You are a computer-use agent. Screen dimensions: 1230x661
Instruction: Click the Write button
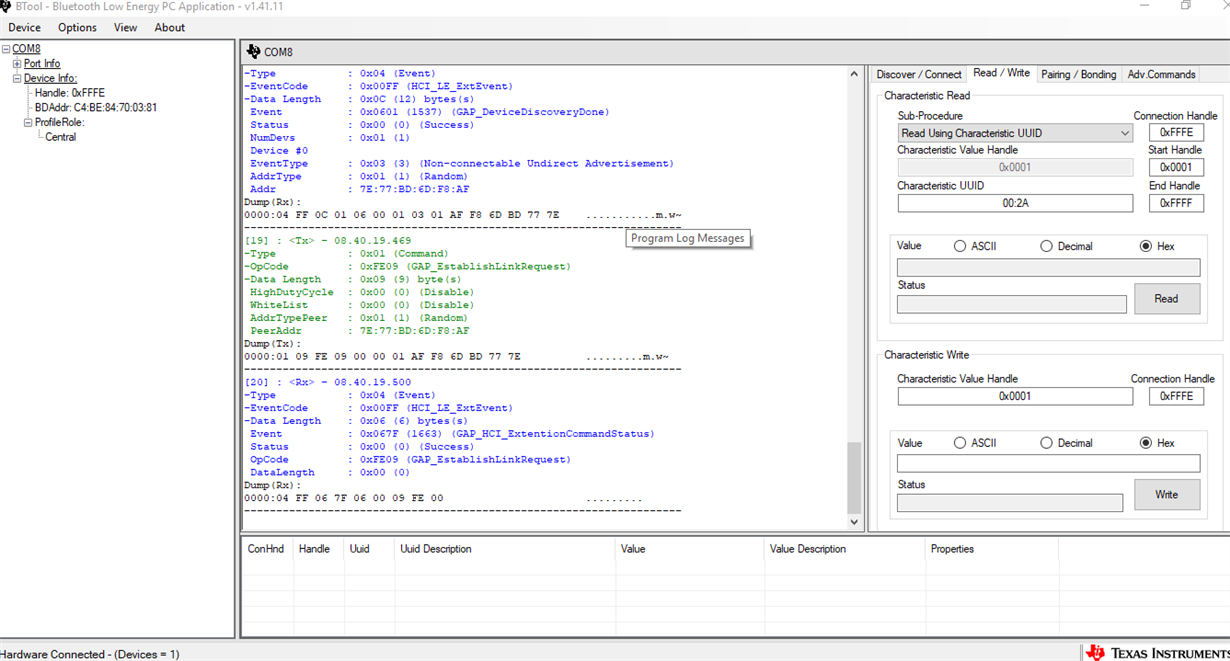click(1166, 495)
